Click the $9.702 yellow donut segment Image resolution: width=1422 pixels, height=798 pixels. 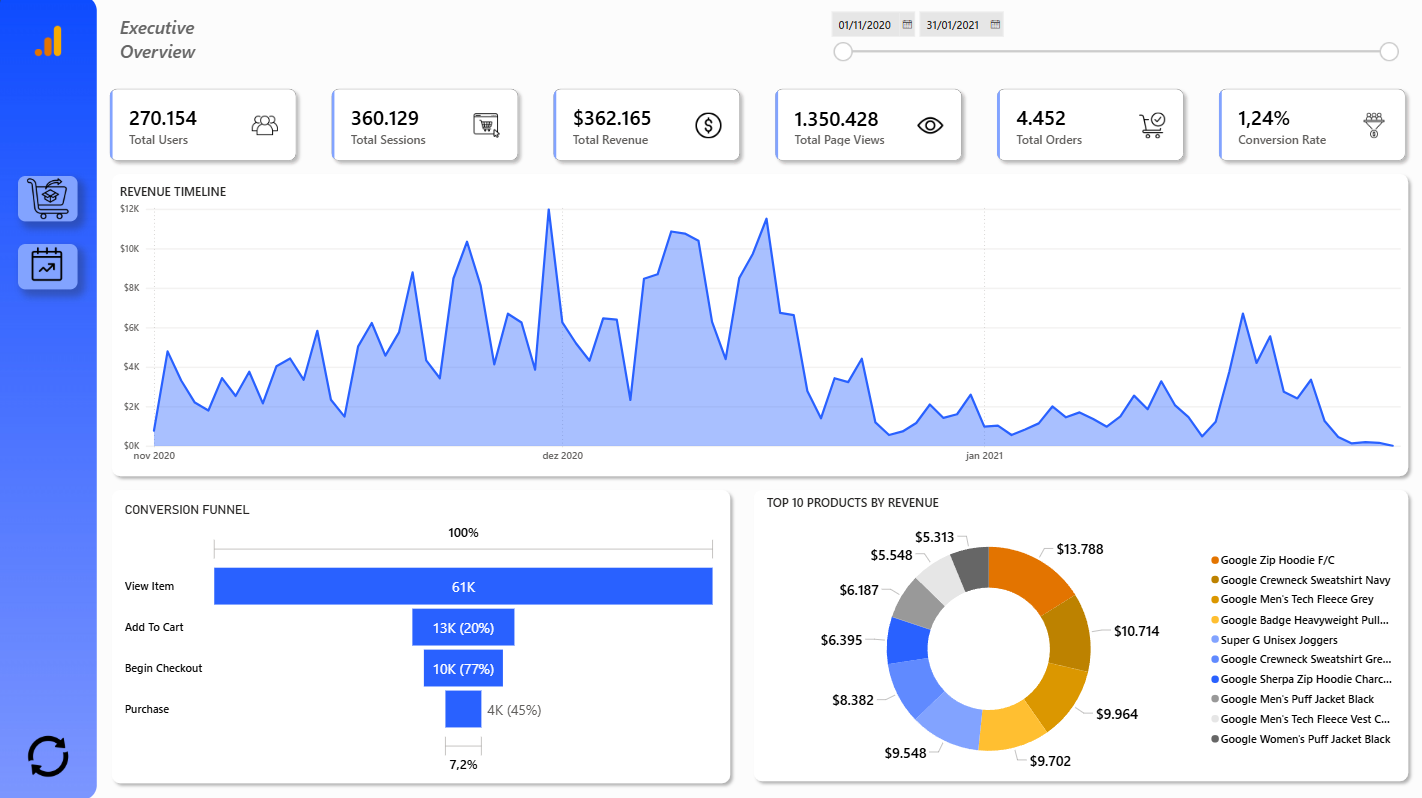pos(1012,728)
